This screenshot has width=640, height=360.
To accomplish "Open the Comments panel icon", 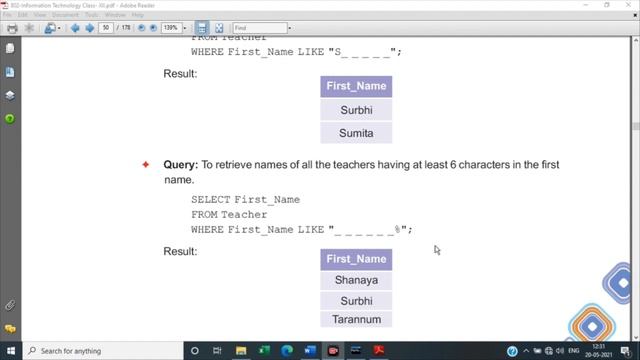I will coord(10,329).
